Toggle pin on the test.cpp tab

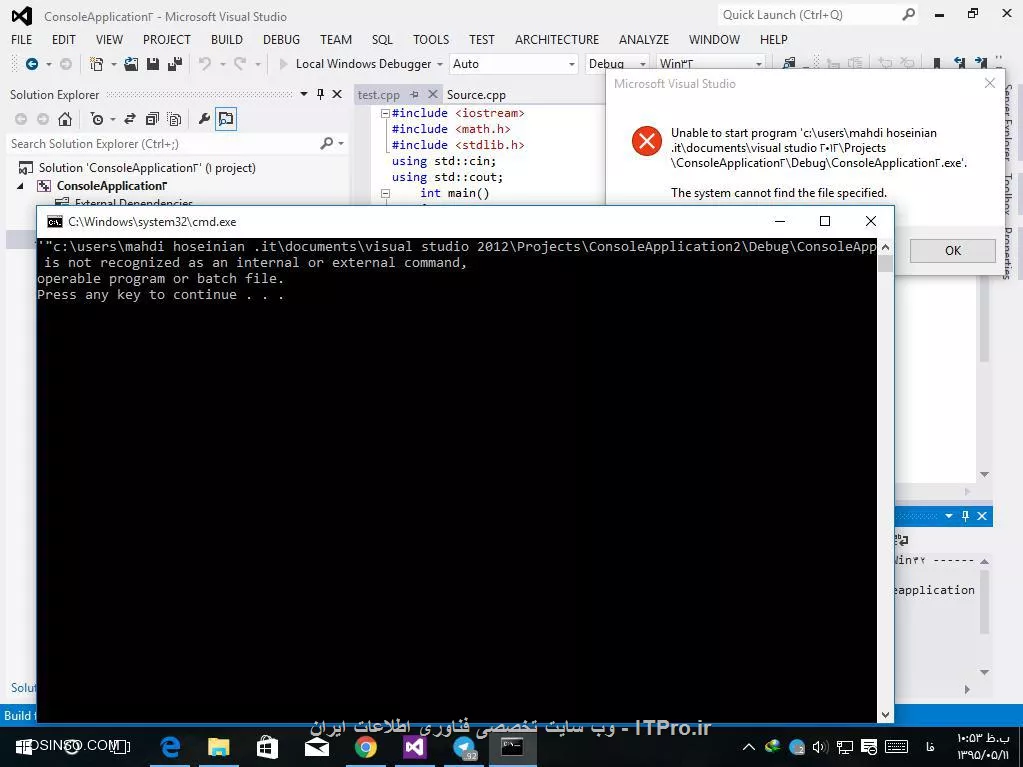click(x=414, y=95)
